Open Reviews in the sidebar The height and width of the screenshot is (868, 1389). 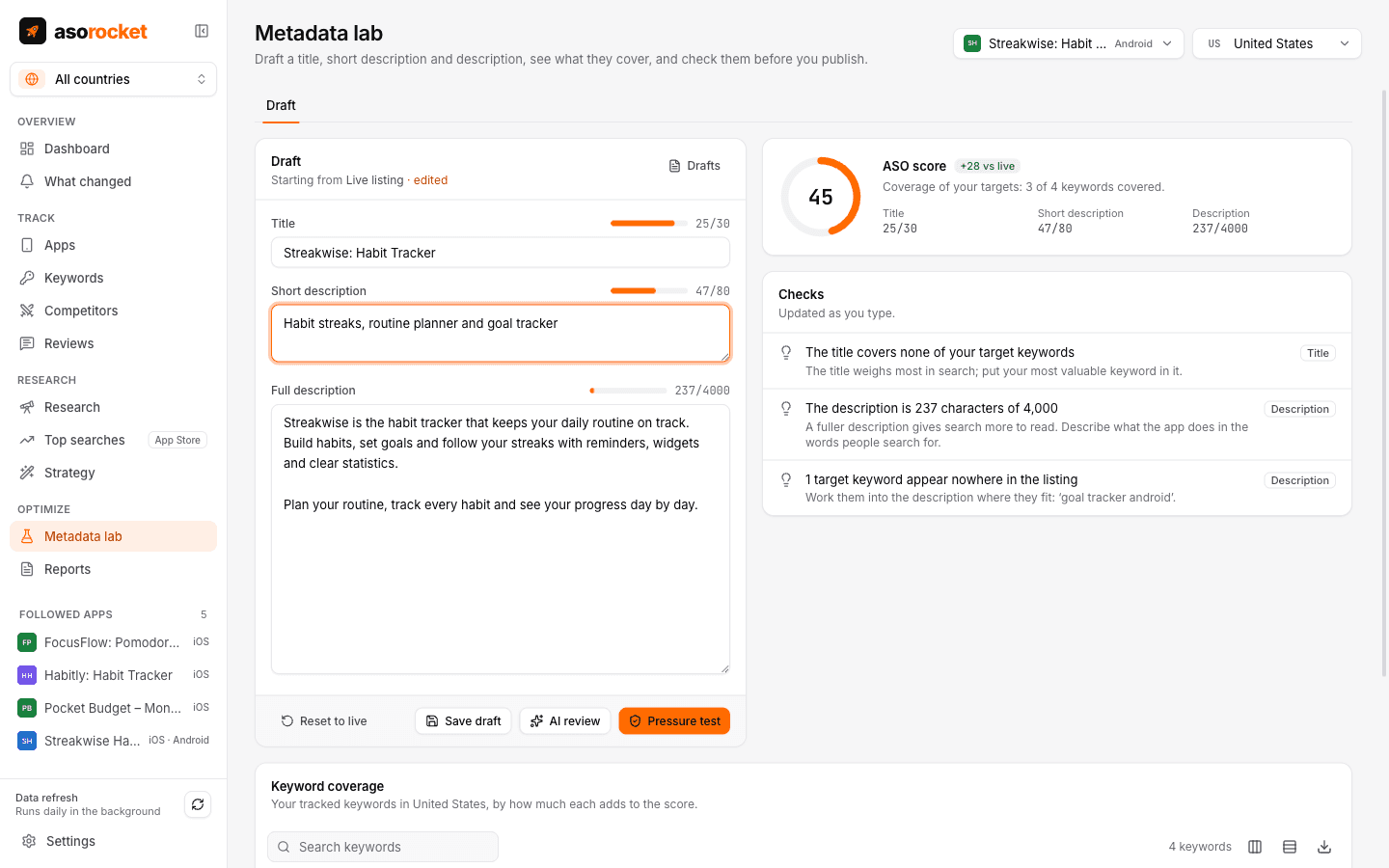(x=113, y=343)
